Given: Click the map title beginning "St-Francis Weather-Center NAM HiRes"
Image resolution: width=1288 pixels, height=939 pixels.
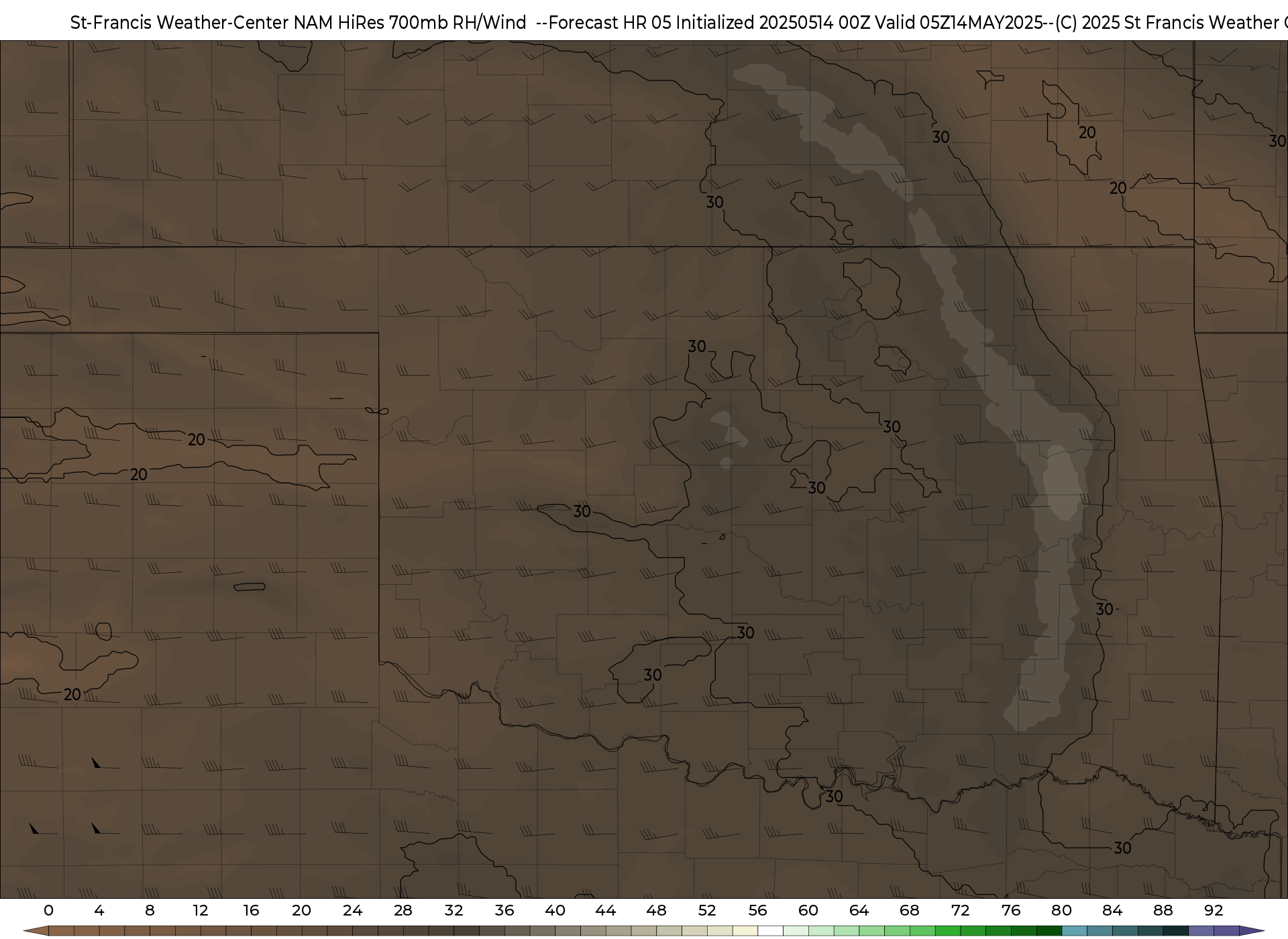Looking at the screenshot, I should pyautogui.click(x=679, y=22).
